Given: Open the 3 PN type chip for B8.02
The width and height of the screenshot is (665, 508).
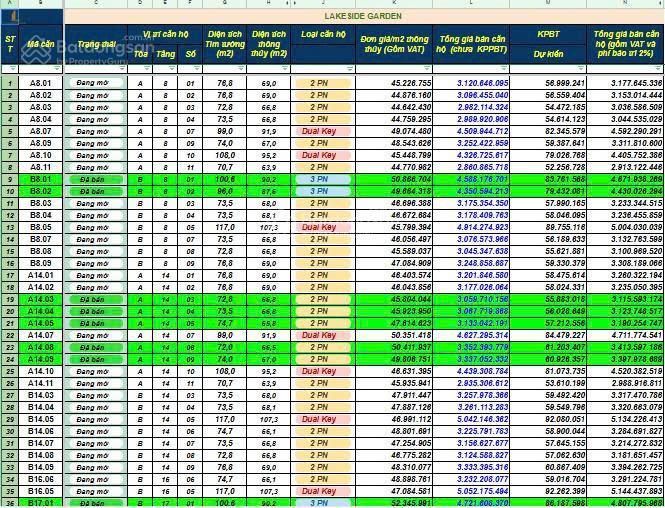Looking at the screenshot, I should [318, 191].
